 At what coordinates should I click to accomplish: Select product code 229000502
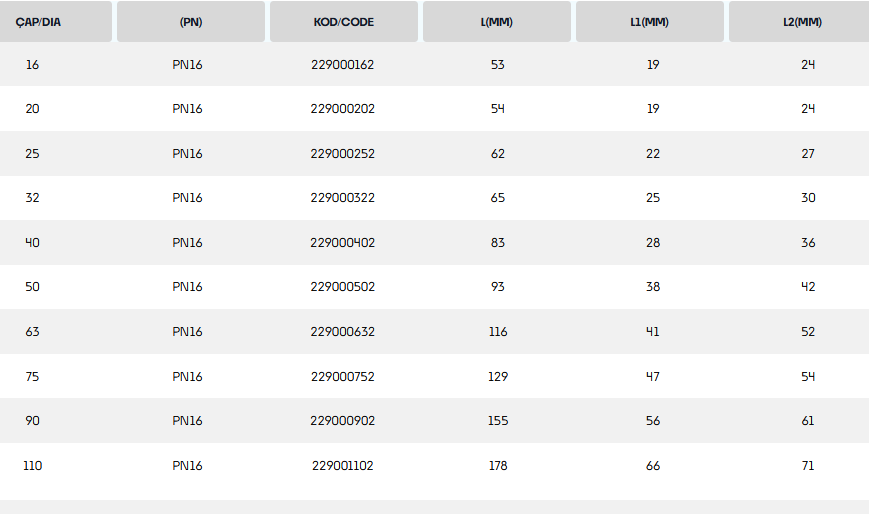coord(343,287)
